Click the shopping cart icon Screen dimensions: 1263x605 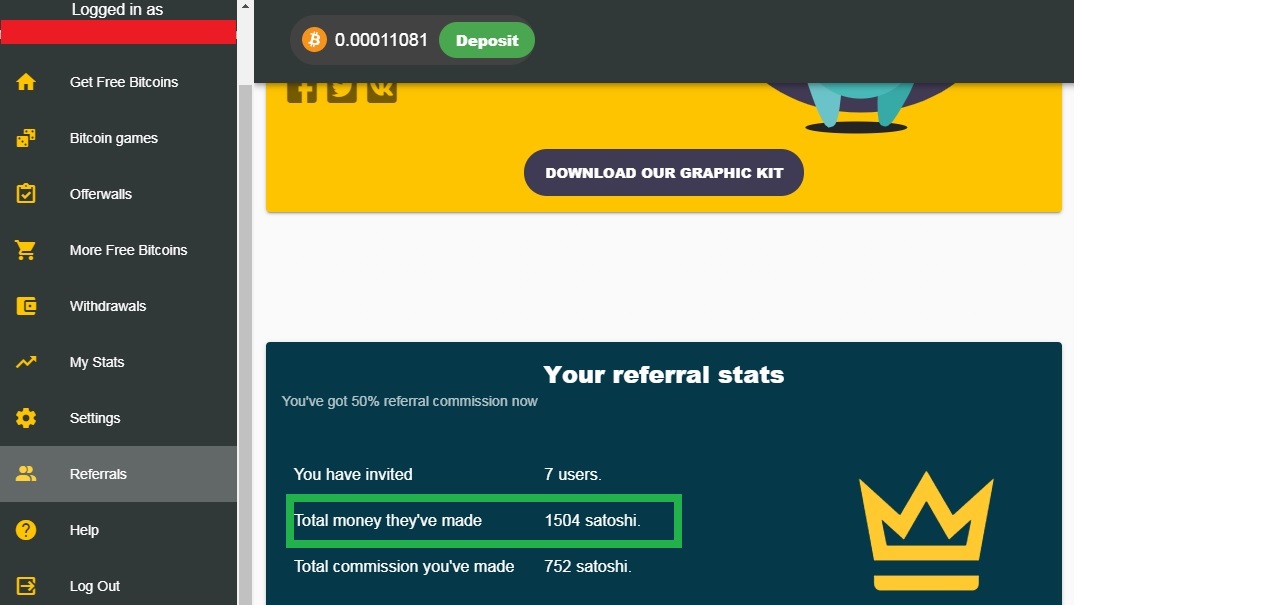(x=26, y=250)
